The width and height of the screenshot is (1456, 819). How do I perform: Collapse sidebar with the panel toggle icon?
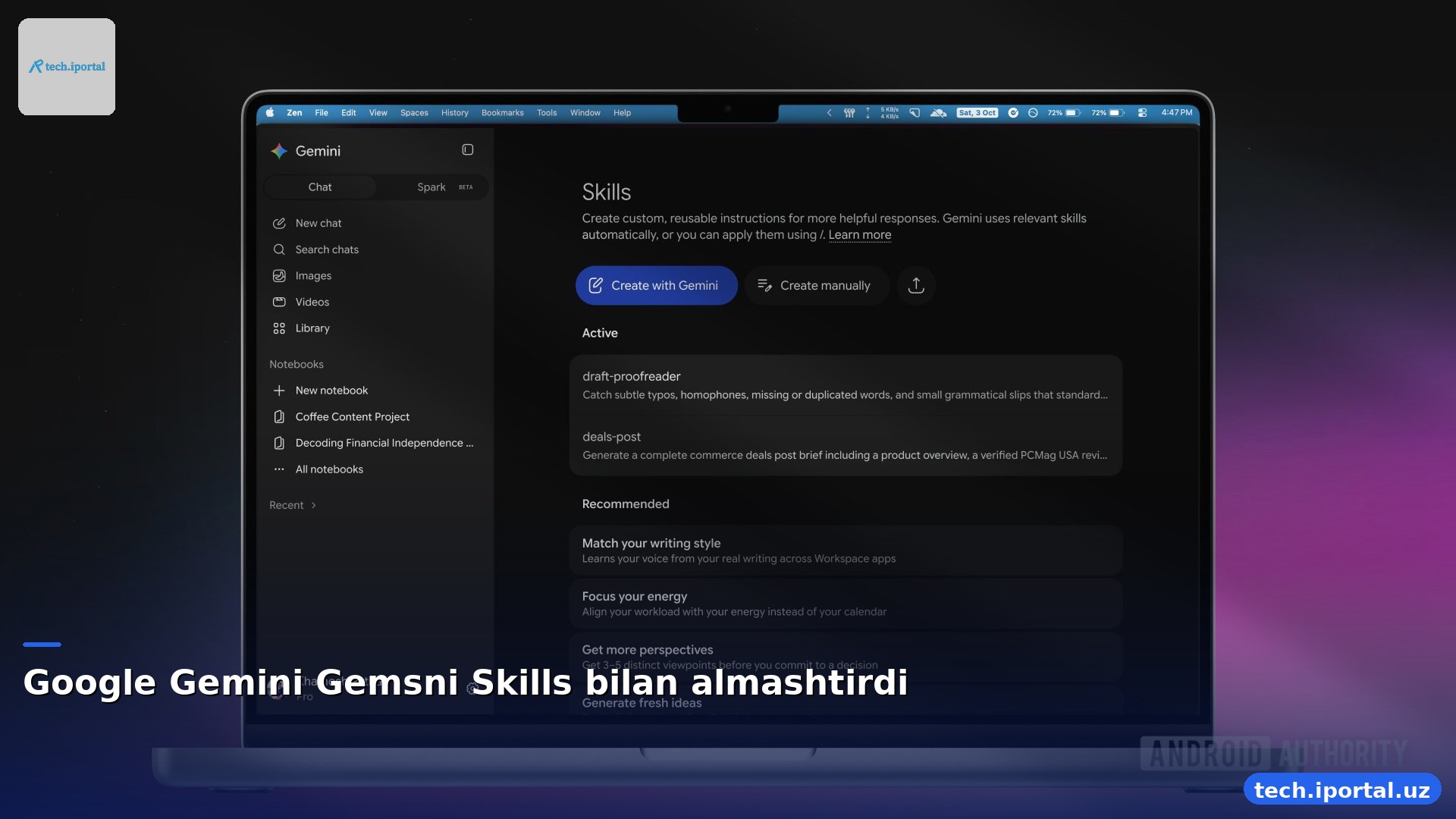[x=468, y=150]
